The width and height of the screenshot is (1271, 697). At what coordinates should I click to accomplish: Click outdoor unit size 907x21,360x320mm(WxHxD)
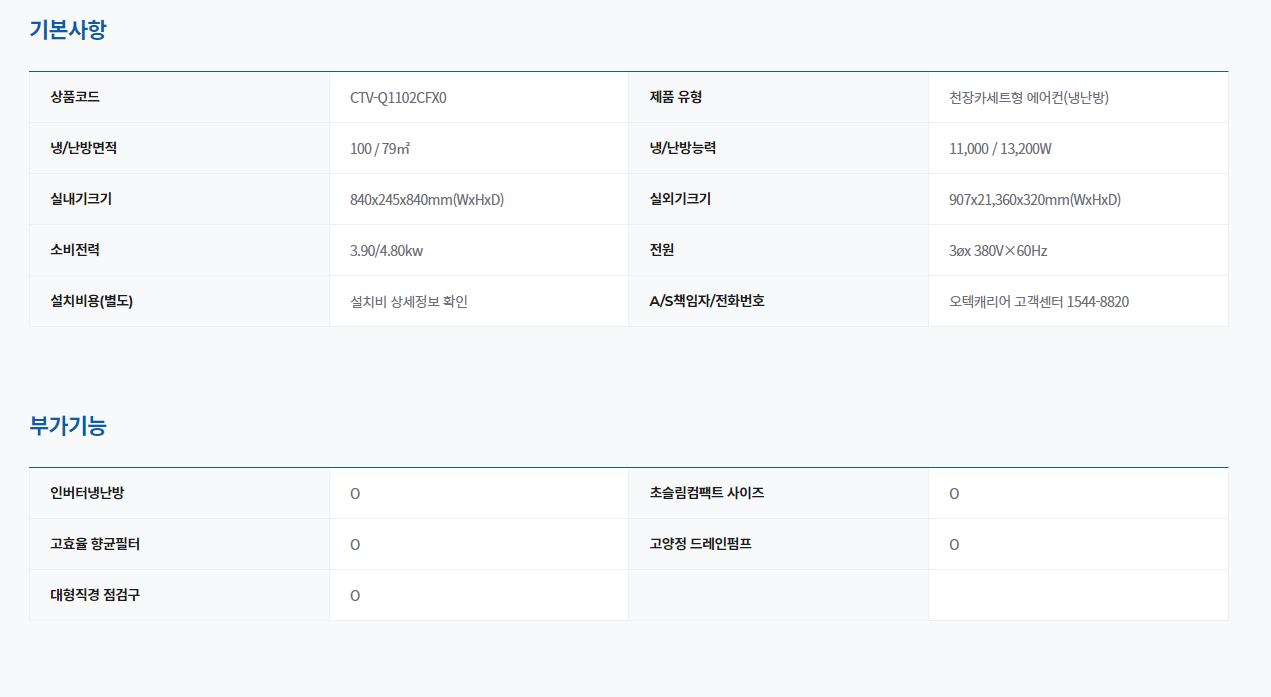(1035, 200)
